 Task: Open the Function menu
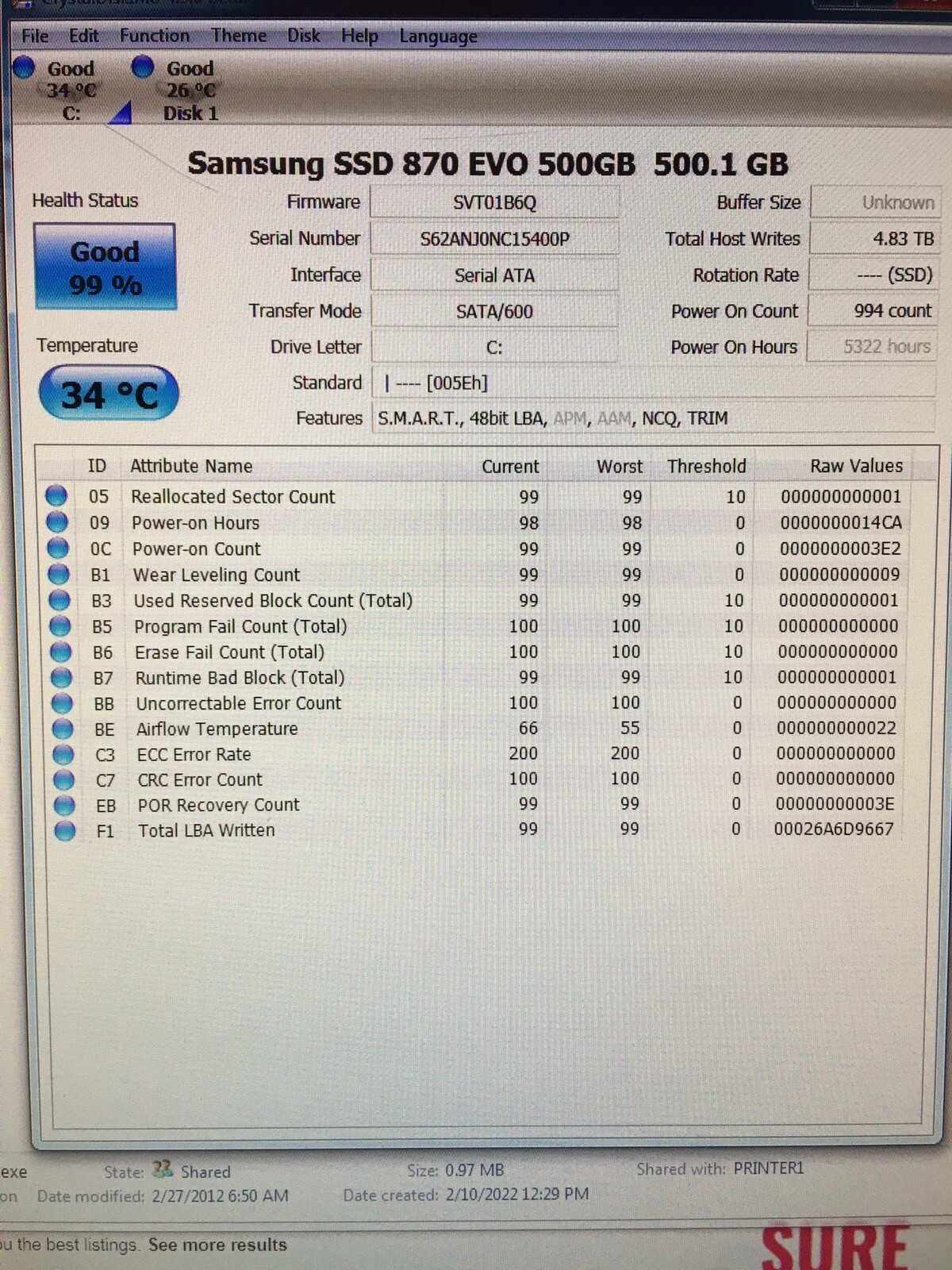pyautogui.click(x=155, y=36)
